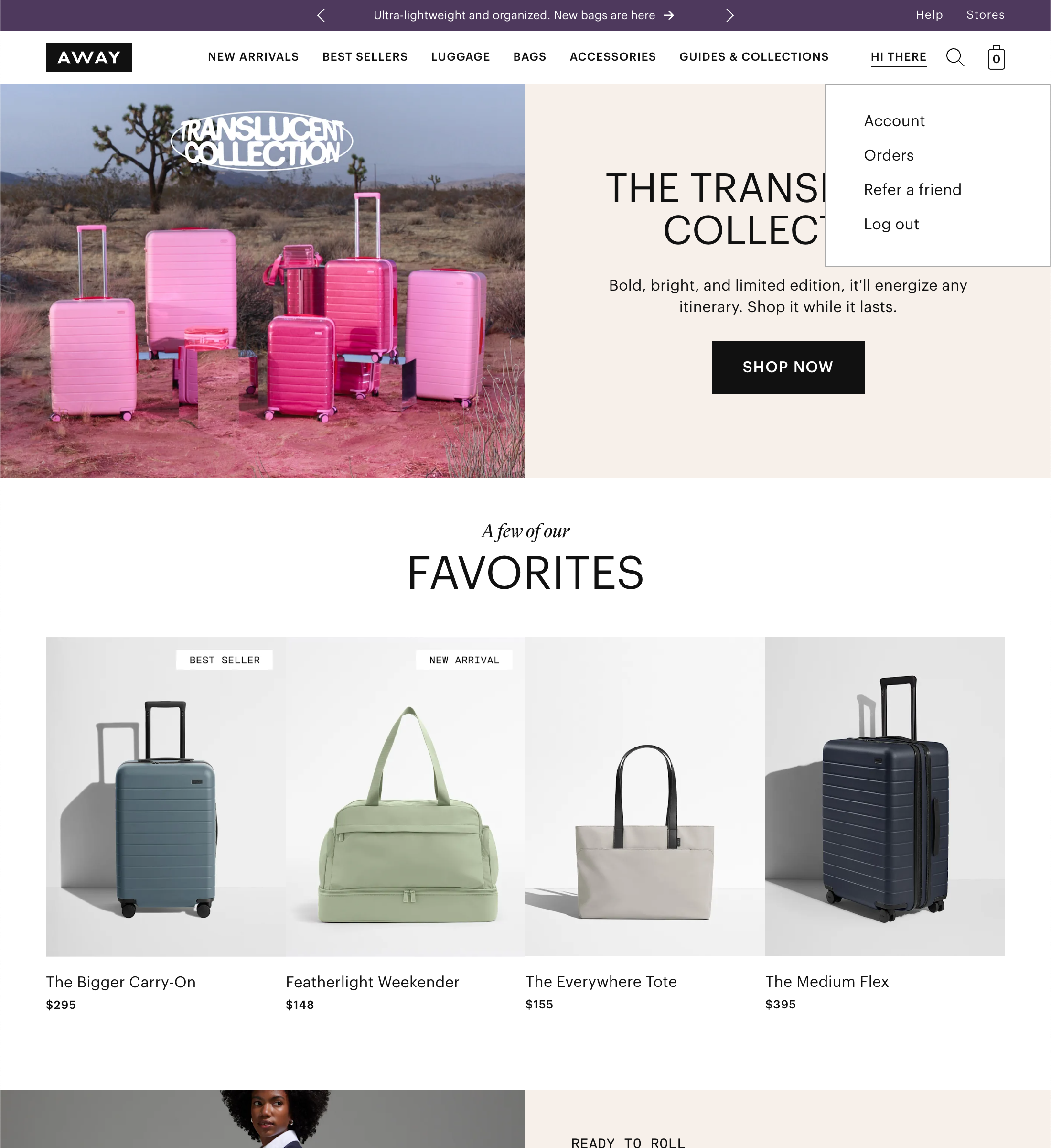The image size is (1051, 1148).
Task: Click the SHOP NOW button
Action: pyautogui.click(x=788, y=367)
